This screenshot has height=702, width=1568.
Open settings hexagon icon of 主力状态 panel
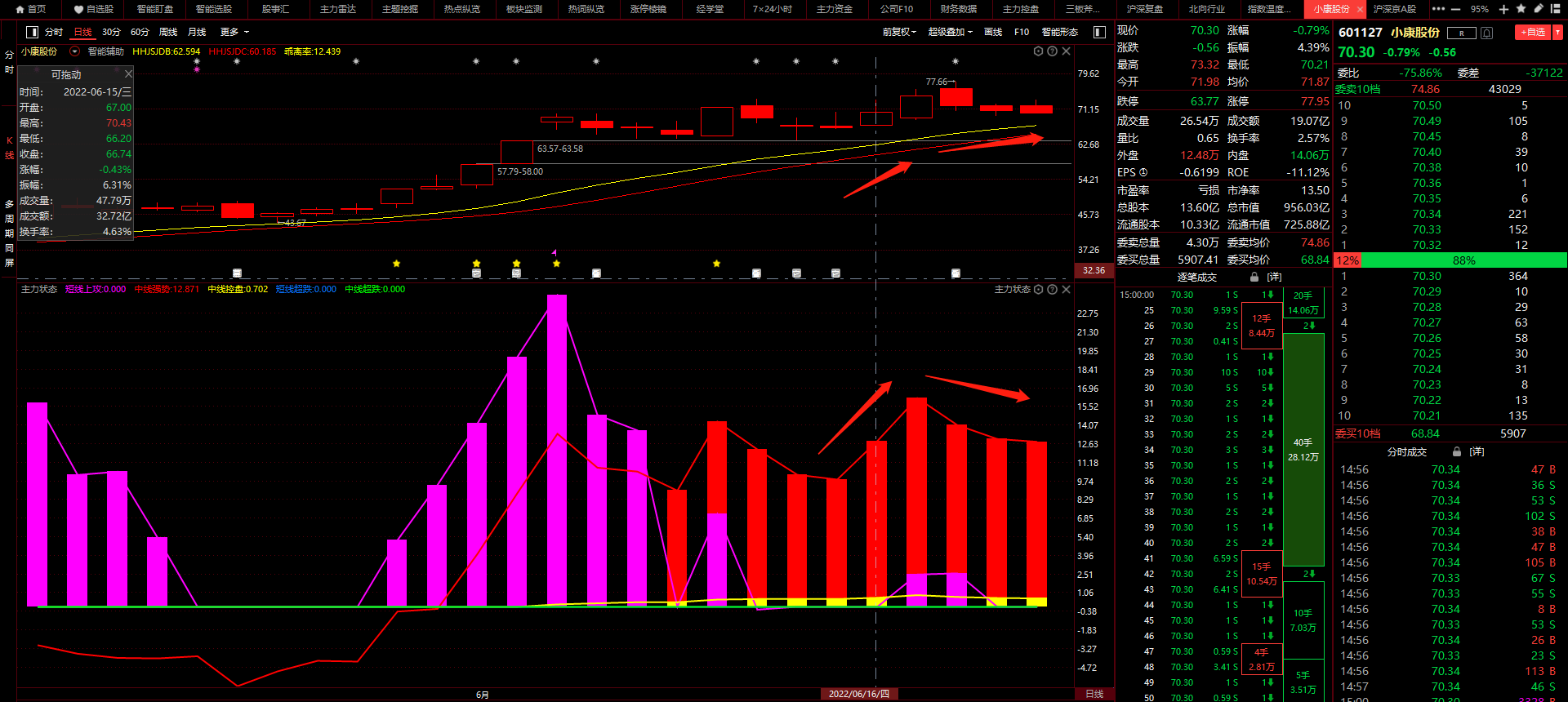(x=1039, y=289)
